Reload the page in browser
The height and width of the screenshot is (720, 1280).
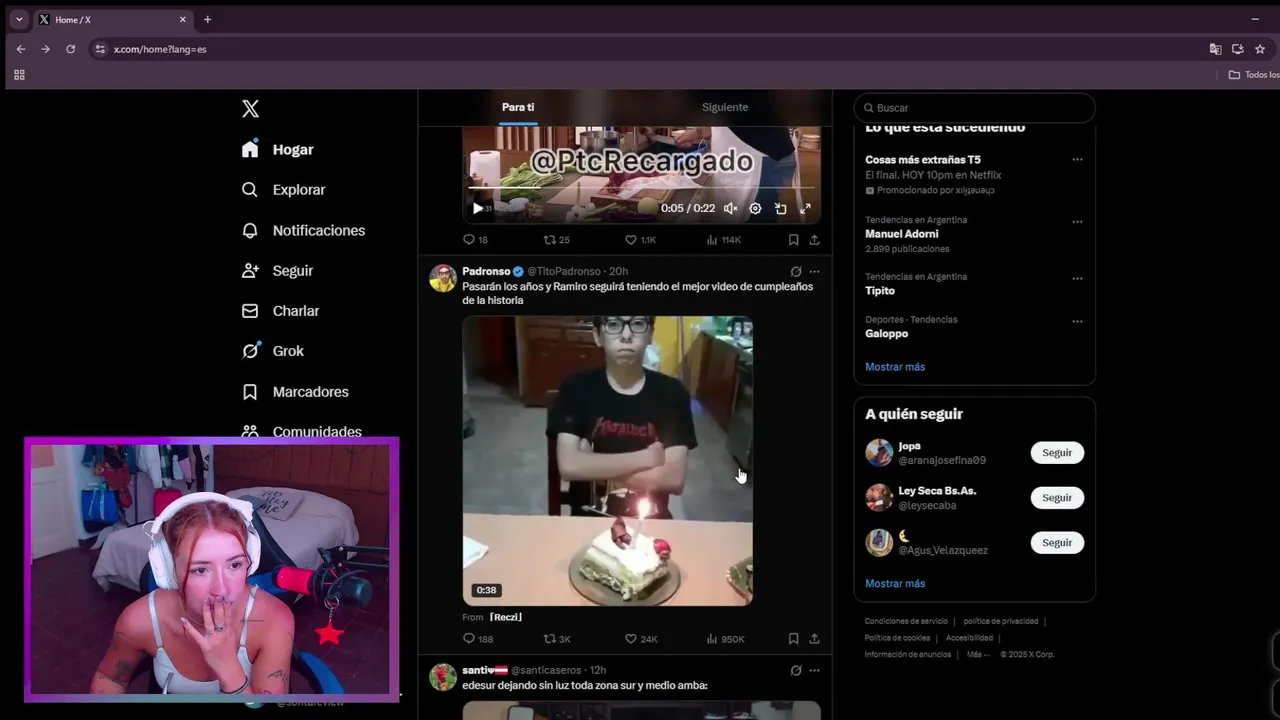pyautogui.click(x=70, y=49)
